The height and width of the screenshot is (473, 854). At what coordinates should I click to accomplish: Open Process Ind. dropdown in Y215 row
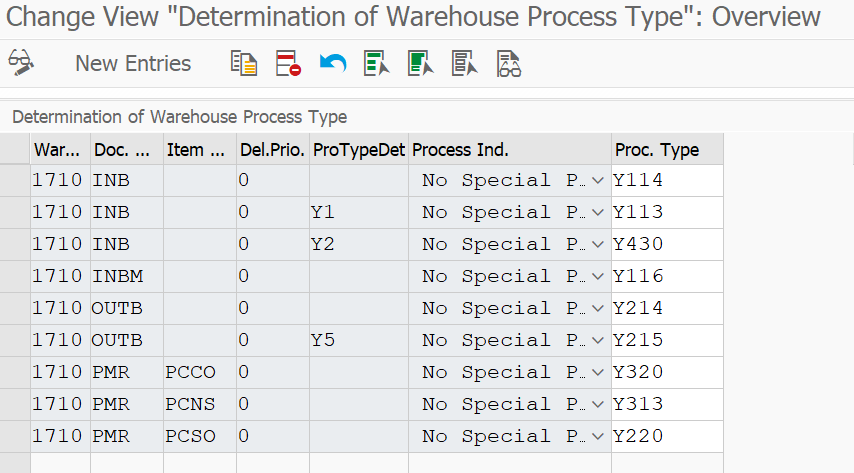pyautogui.click(x=597, y=341)
